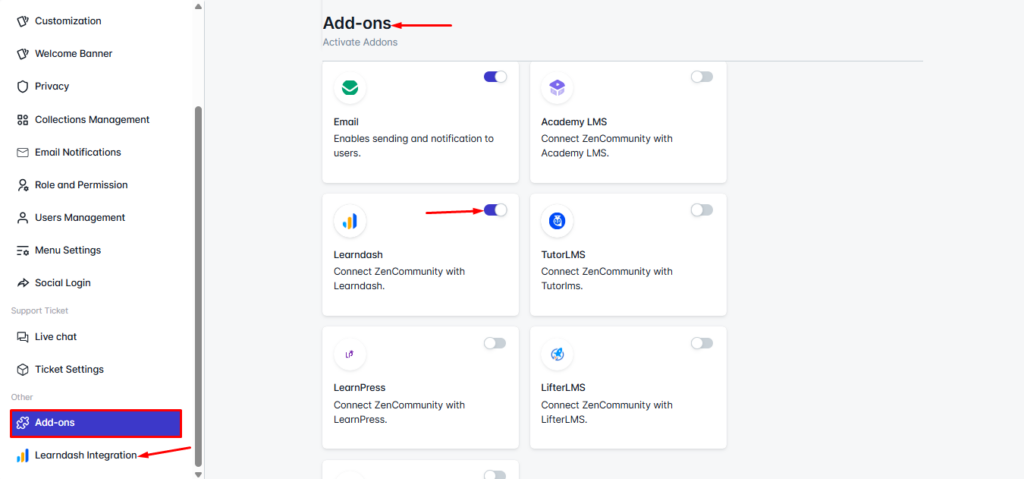This screenshot has width=1024, height=479.
Task: Click the Support Ticket section label
Action: pyautogui.click(x=40, y=310)
